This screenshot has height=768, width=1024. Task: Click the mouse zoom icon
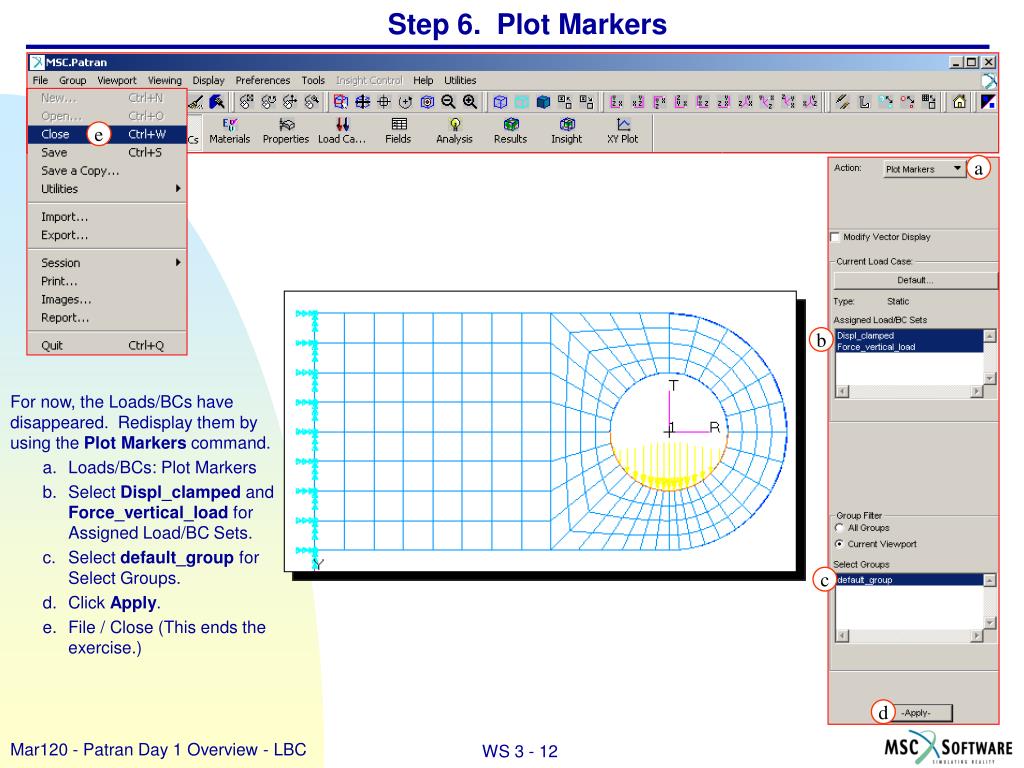[x=312, y=102]
